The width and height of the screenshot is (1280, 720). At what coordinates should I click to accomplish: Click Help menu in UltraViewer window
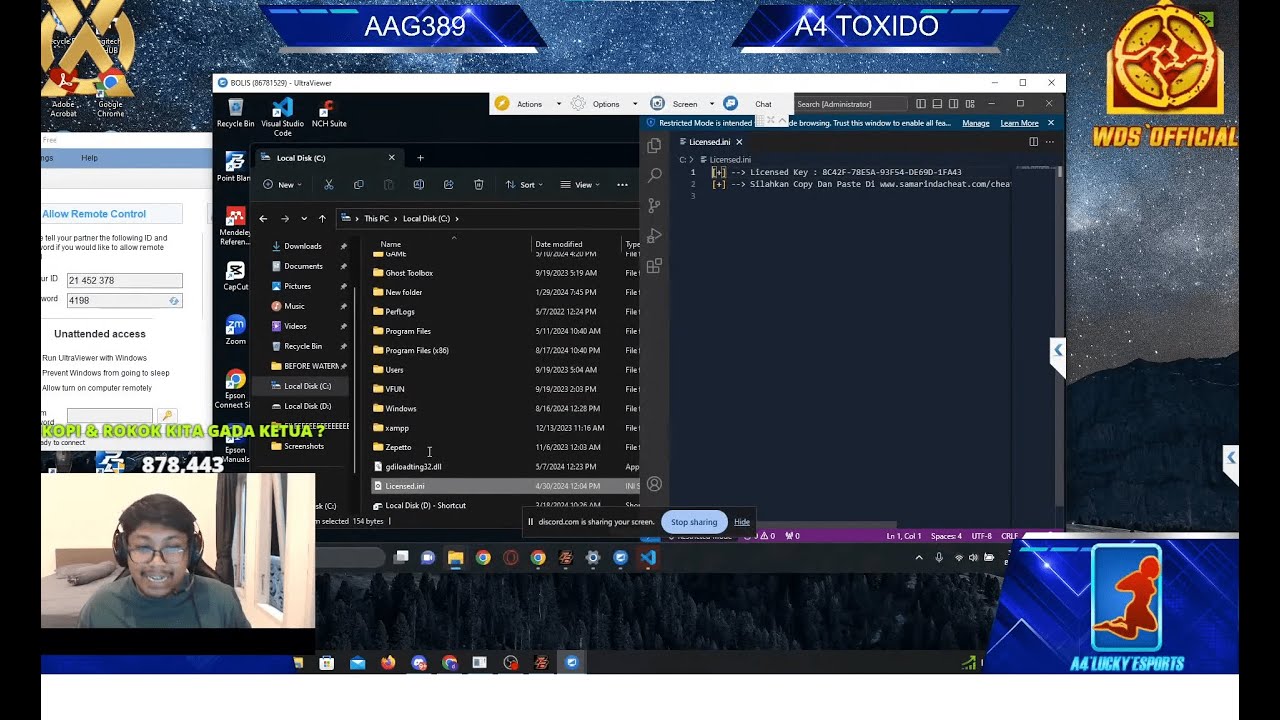click(89, 158)
